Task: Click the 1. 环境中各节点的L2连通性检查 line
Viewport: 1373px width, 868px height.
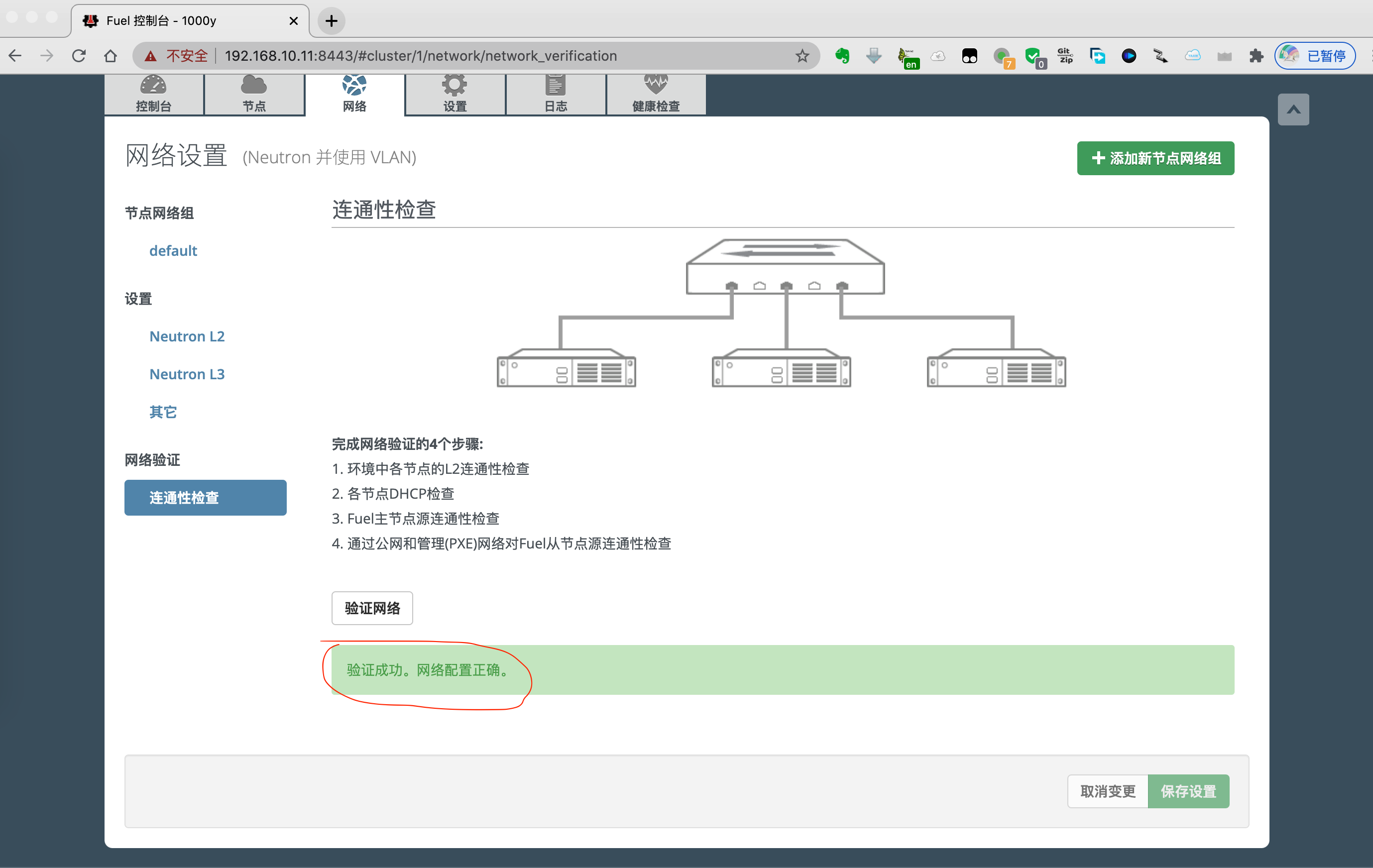Action: [431, 468]
